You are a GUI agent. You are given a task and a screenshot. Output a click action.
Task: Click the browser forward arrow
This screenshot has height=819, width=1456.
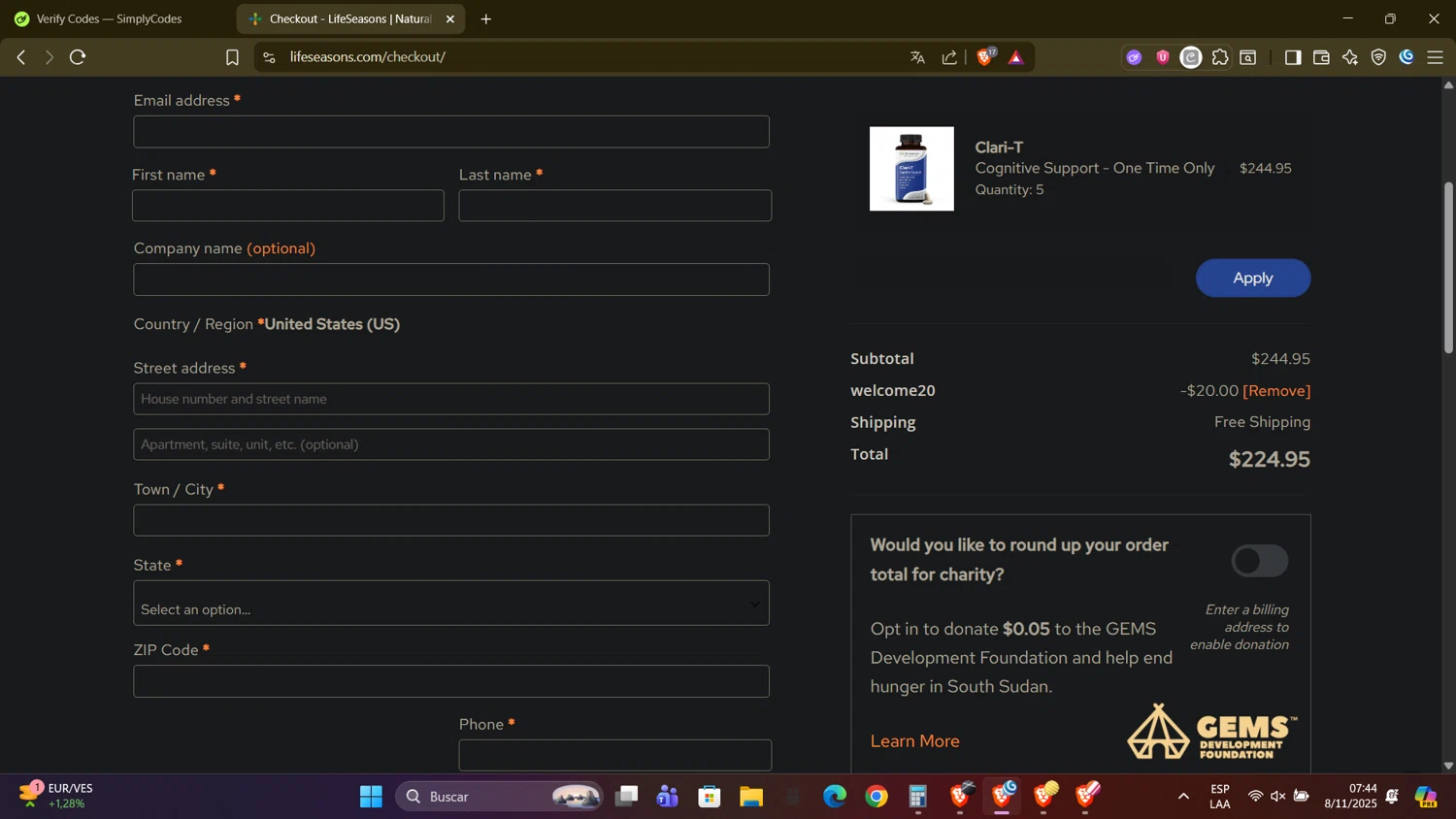pyautogui.click(x=49, y=57)
